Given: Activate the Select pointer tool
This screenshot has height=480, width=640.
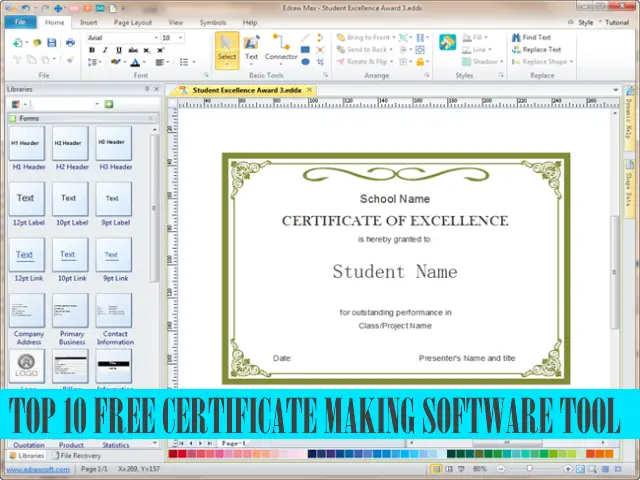Looking at the screenshot, I should (227, 47).
